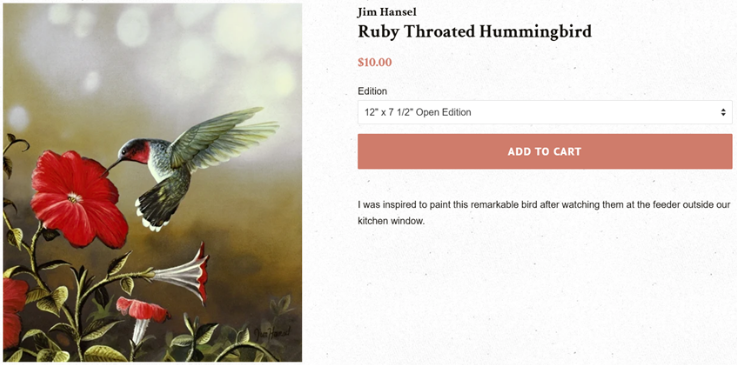
Task: Open the Jim Hansel artist link
Action: pos(387,12)
